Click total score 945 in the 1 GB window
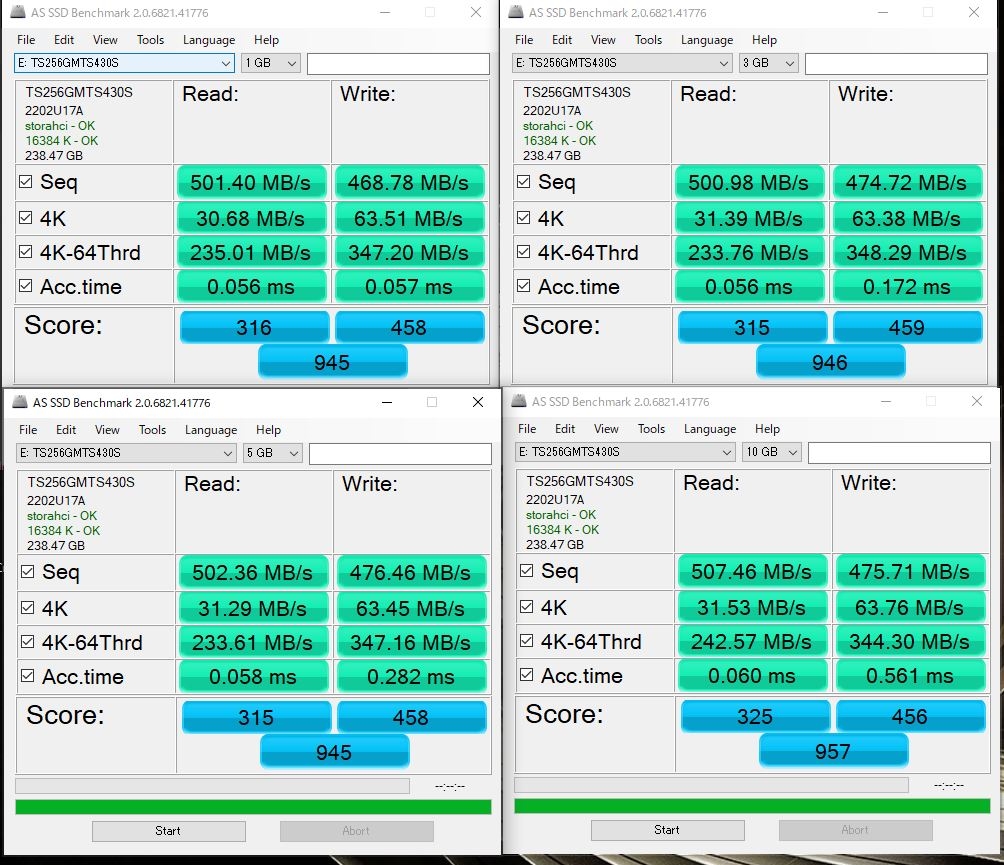 point(332,362)
